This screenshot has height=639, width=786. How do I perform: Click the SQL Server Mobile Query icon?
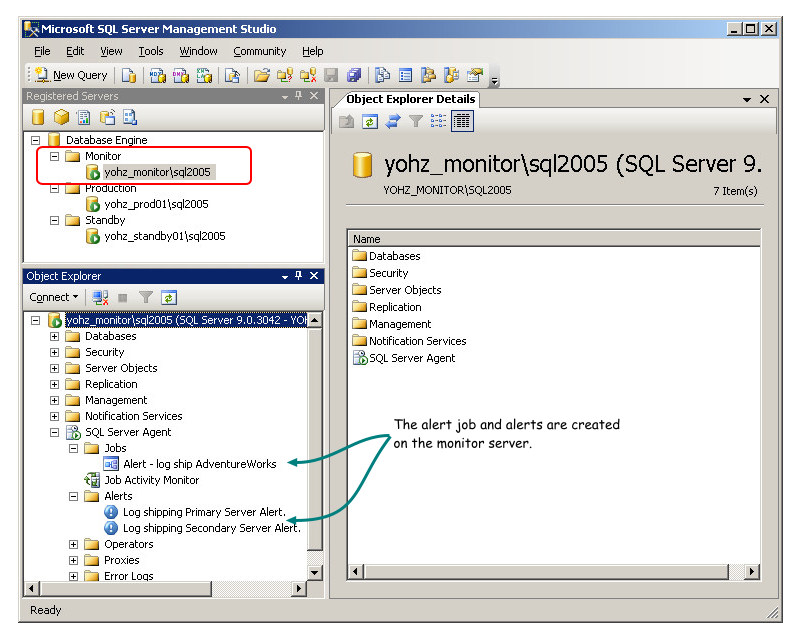[232, 75]
